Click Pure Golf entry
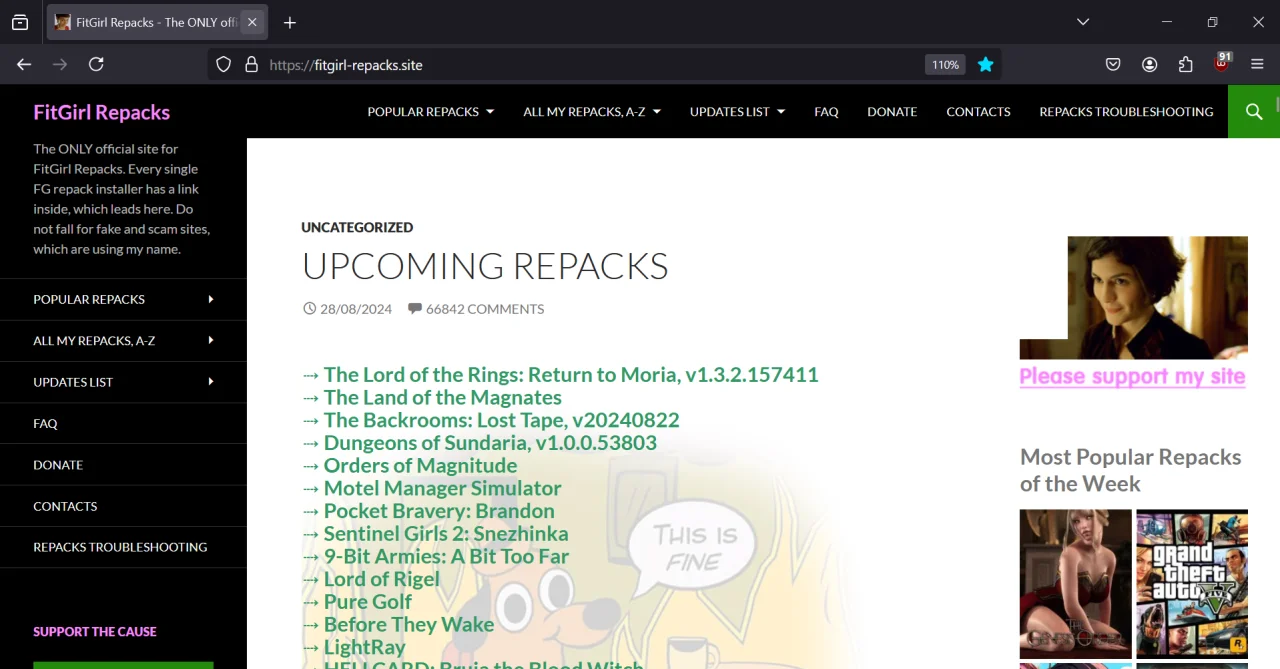The height and width of the screenshot is (669, 1280). pos(368,602)
